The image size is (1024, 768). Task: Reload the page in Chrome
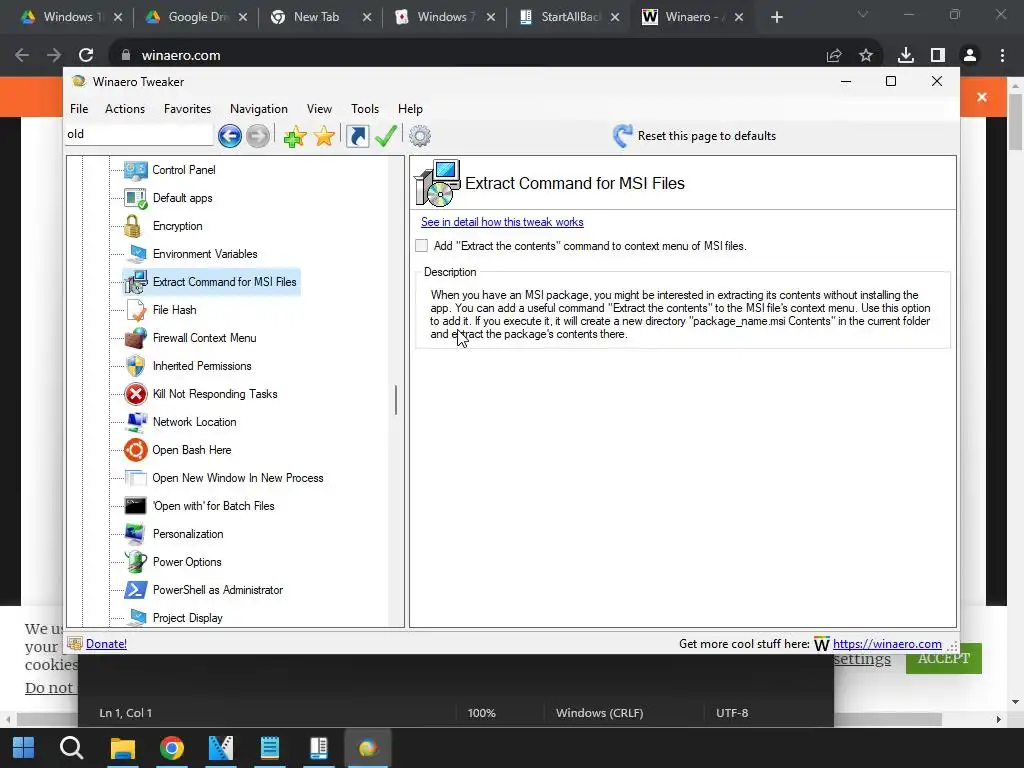pyautogui.click(x=86, y=56)
